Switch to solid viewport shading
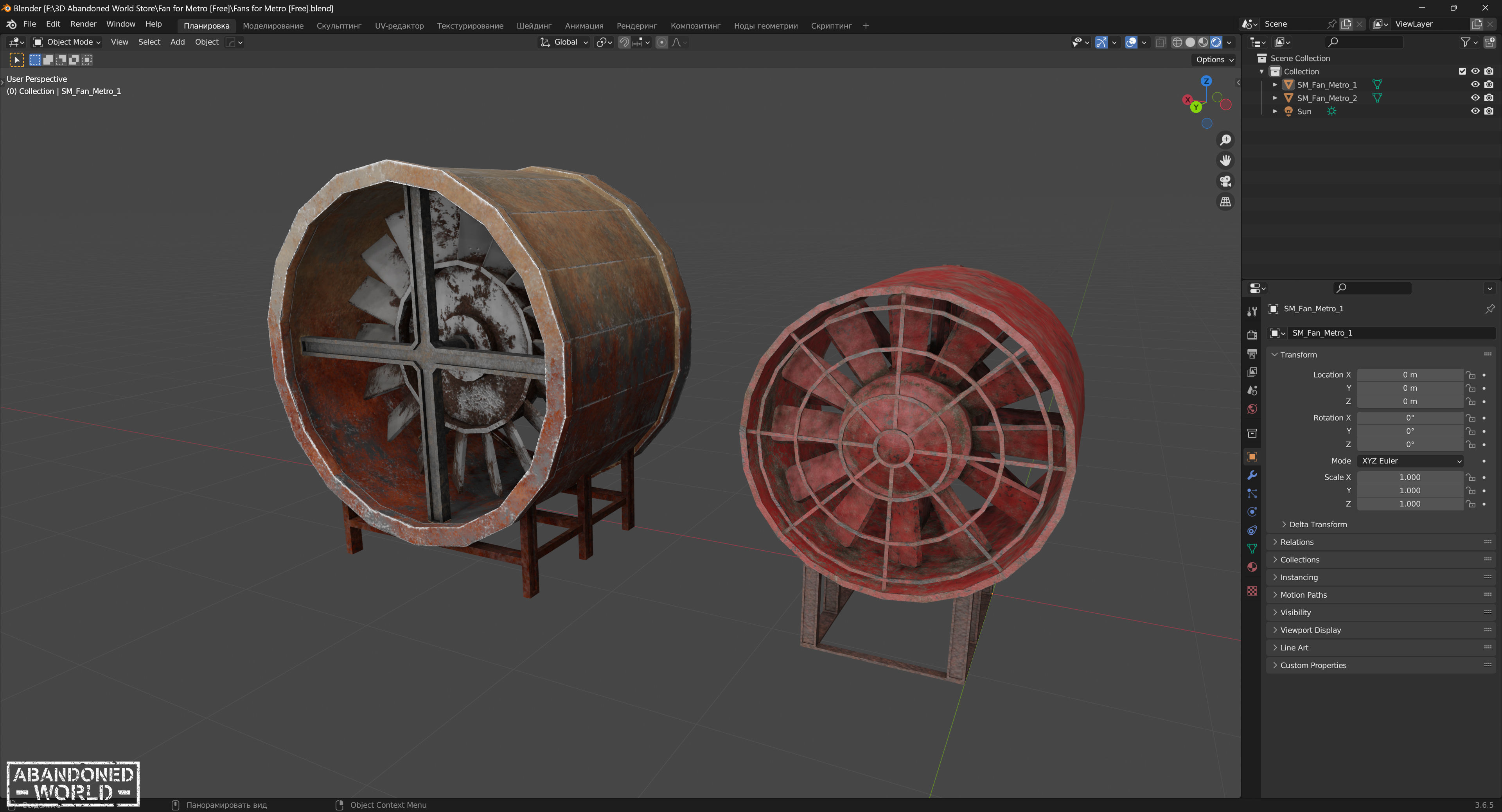Image resolution: width=1502 pixels, height=812 pixels. [x=1190, y=42]
